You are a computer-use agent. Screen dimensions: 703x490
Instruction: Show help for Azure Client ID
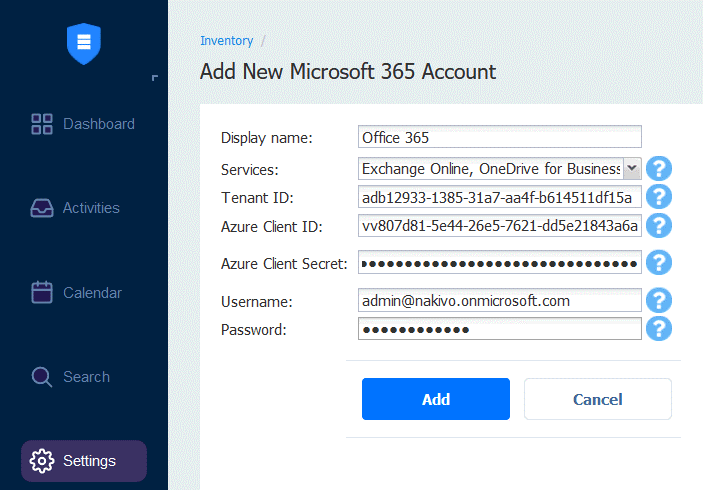659,226
